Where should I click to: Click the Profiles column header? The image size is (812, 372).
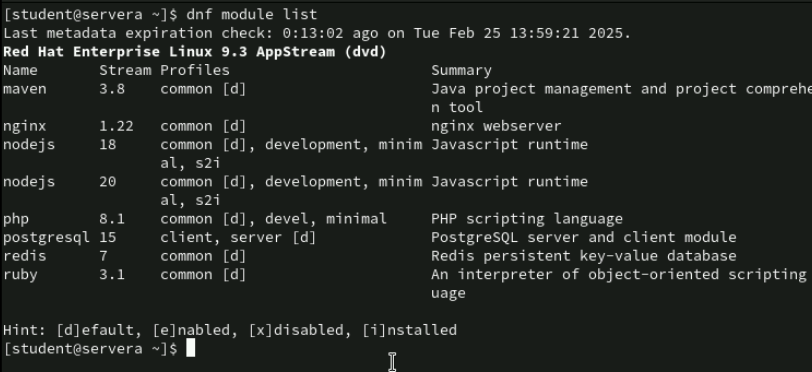tap(195, 70)
